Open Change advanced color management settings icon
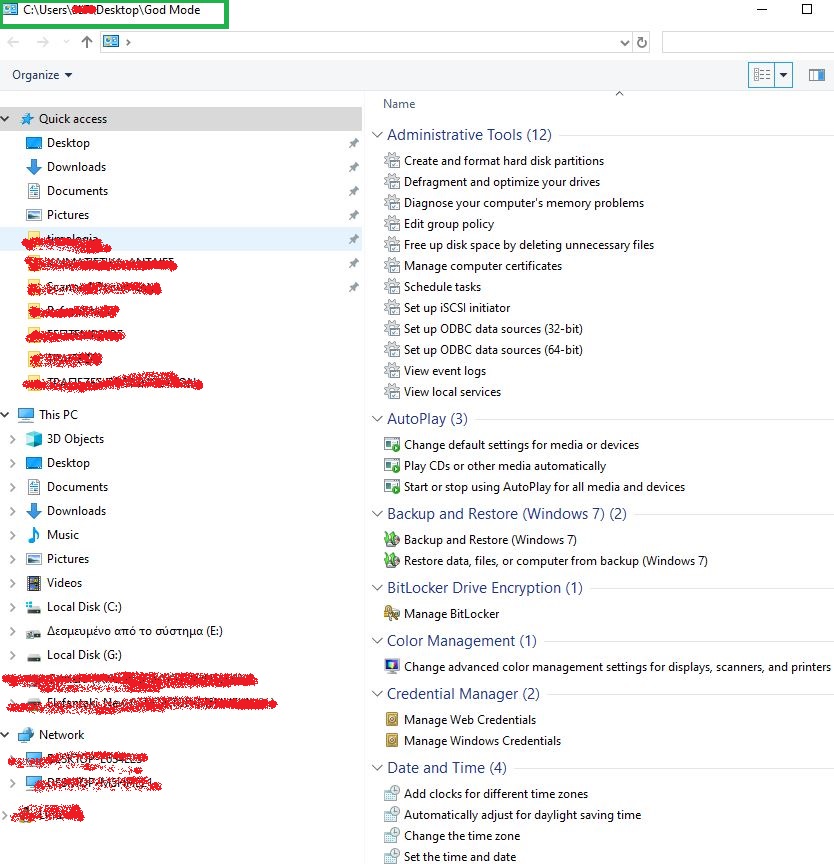The image size is (834, 864). point(392,666)
